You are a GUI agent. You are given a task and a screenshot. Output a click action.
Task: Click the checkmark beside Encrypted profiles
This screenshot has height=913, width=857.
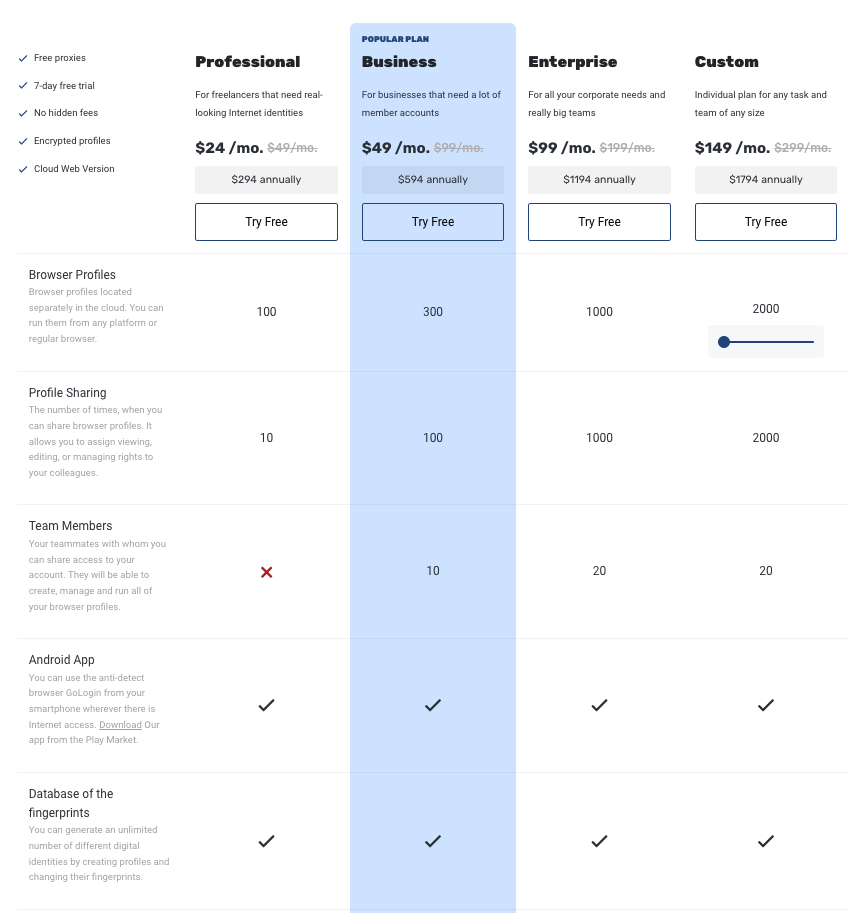(x=23, y=141)
